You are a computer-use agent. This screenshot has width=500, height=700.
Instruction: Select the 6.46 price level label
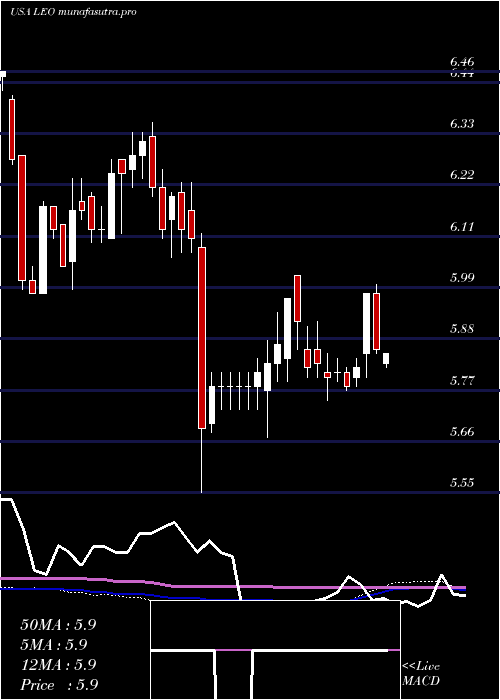pos(462,62)
